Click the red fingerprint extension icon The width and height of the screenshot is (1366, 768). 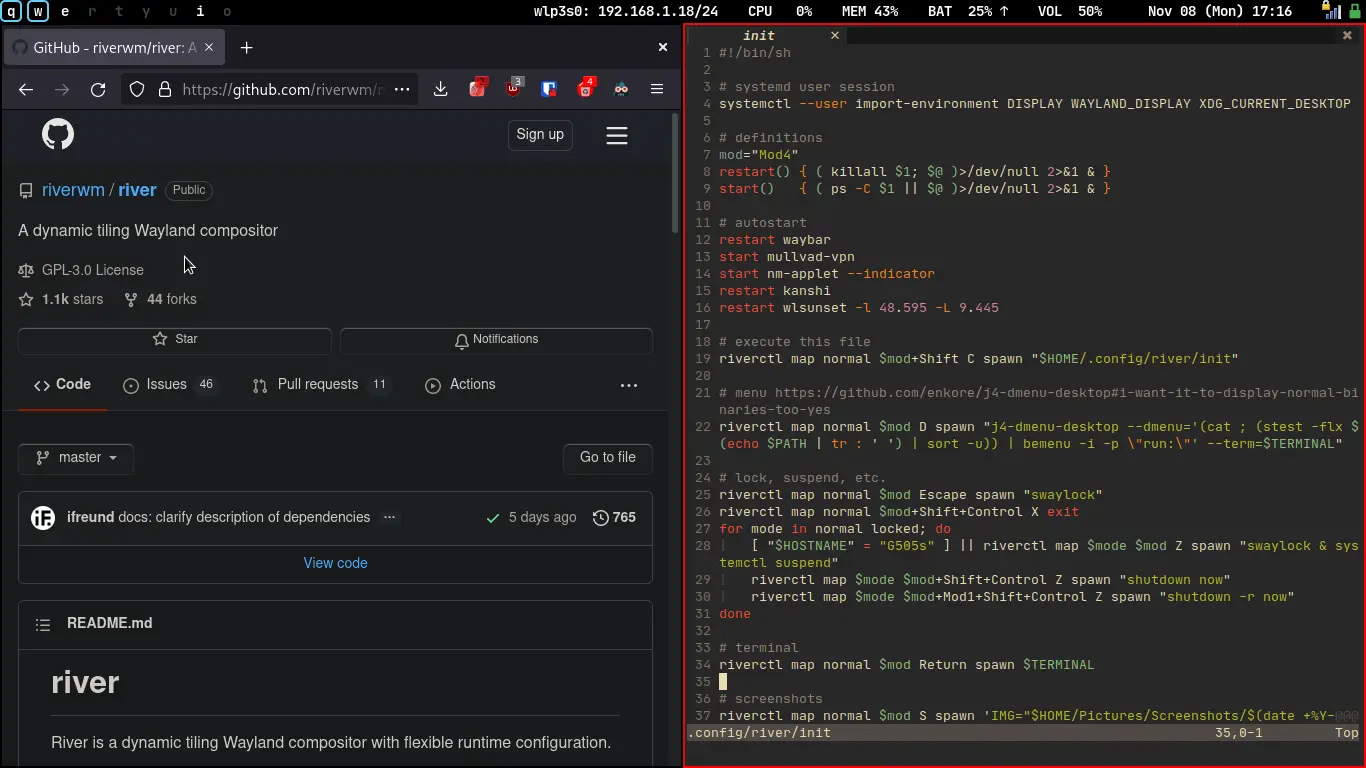(x=478, y=88)
